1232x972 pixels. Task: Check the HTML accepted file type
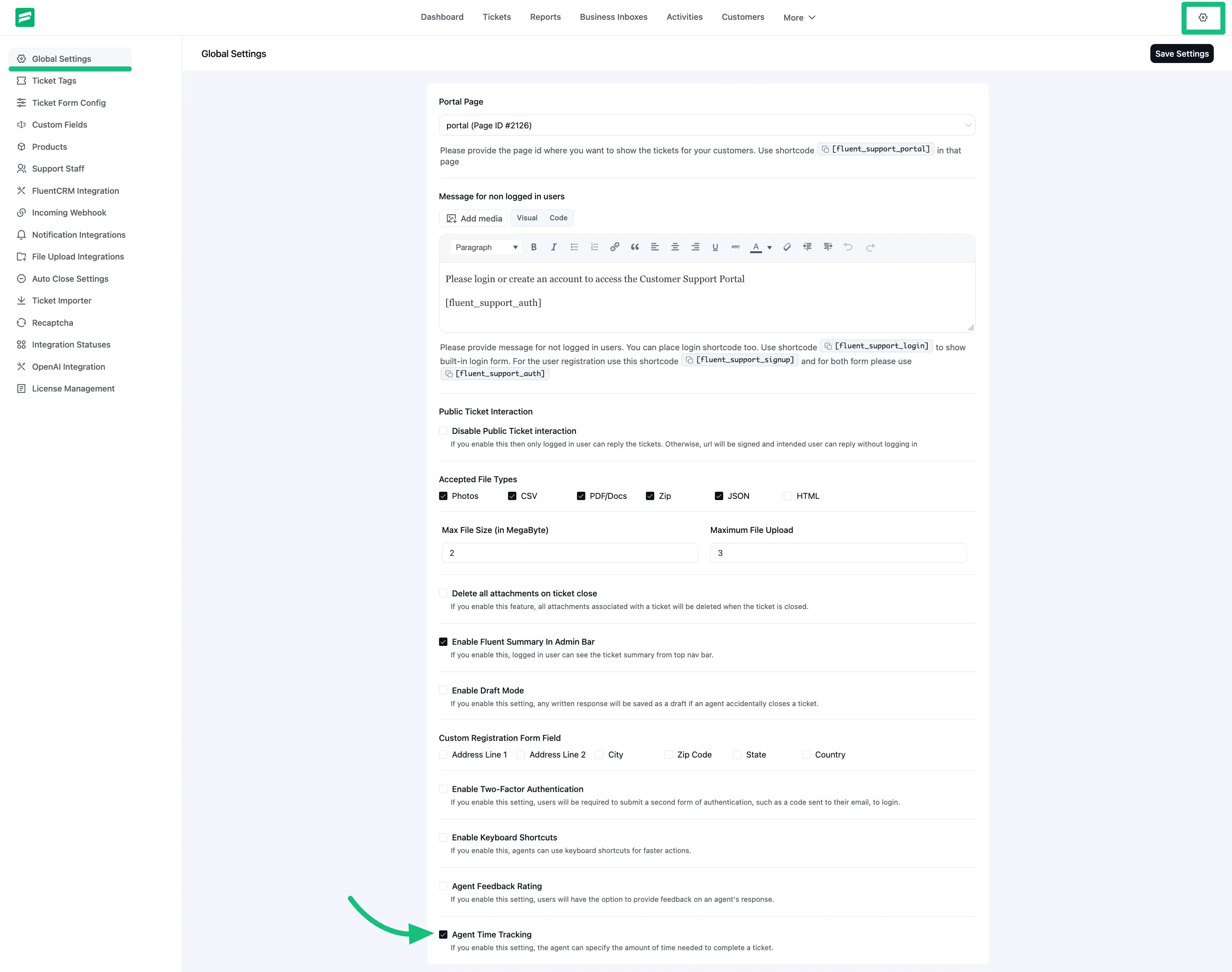[x=788, y=496]
